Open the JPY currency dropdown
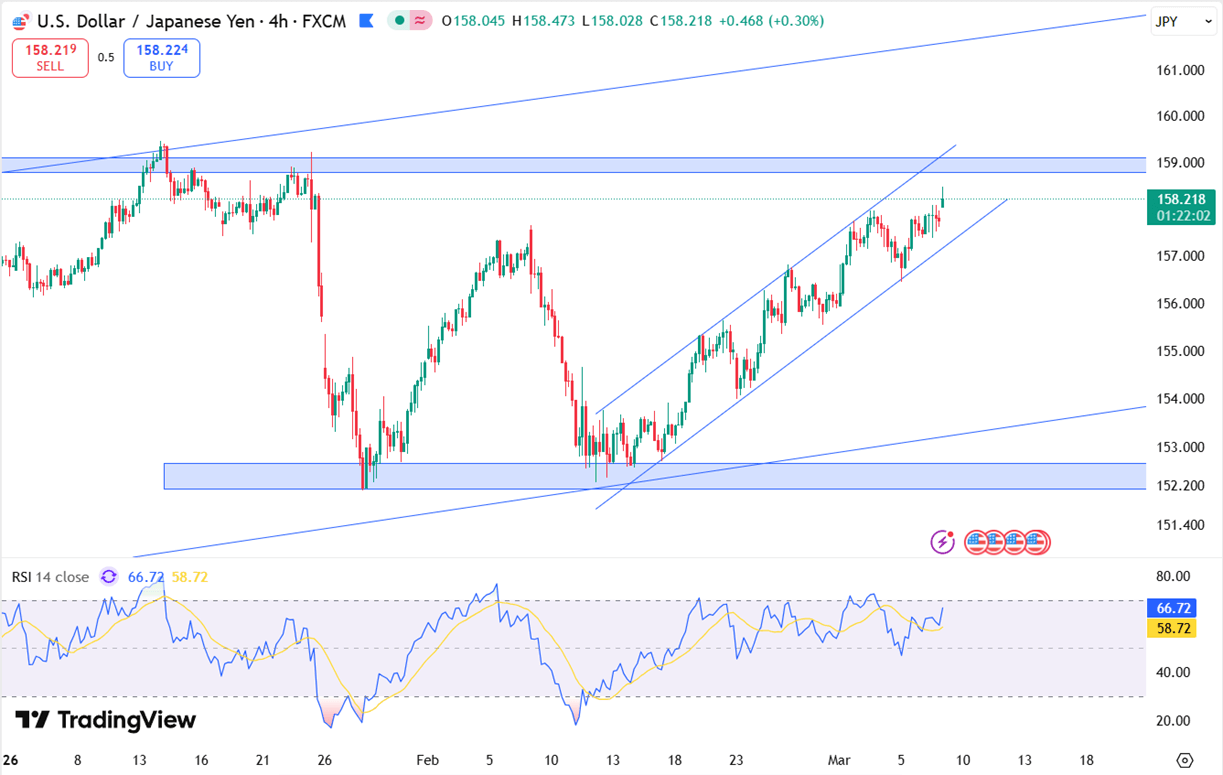Screen dimensions: 1223x775 pos(1183,21)
